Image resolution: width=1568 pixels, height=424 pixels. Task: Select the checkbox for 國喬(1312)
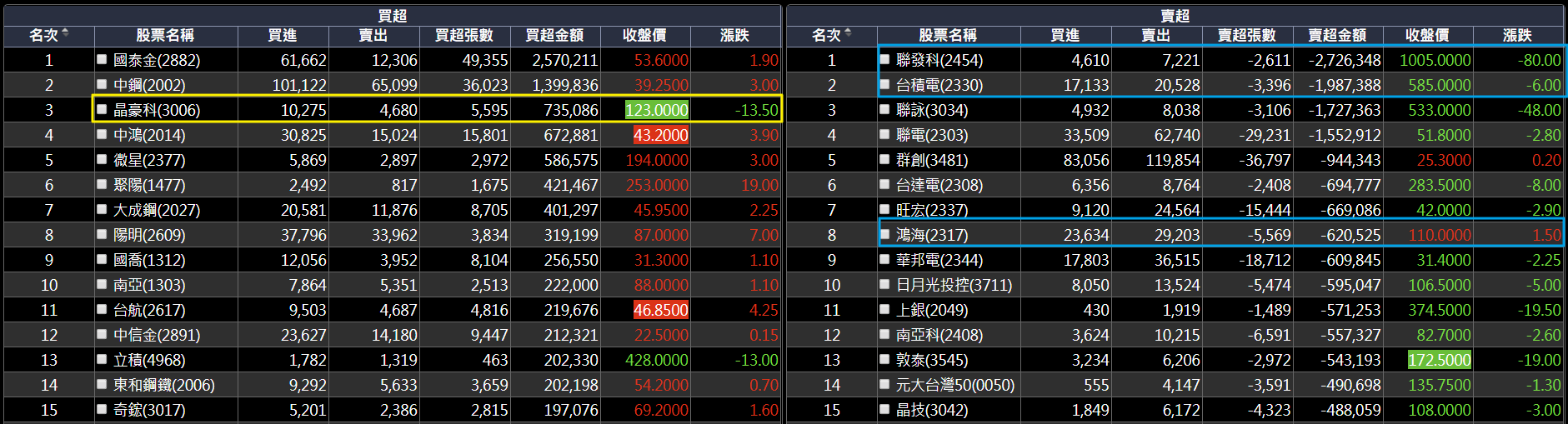click(102, 259)
